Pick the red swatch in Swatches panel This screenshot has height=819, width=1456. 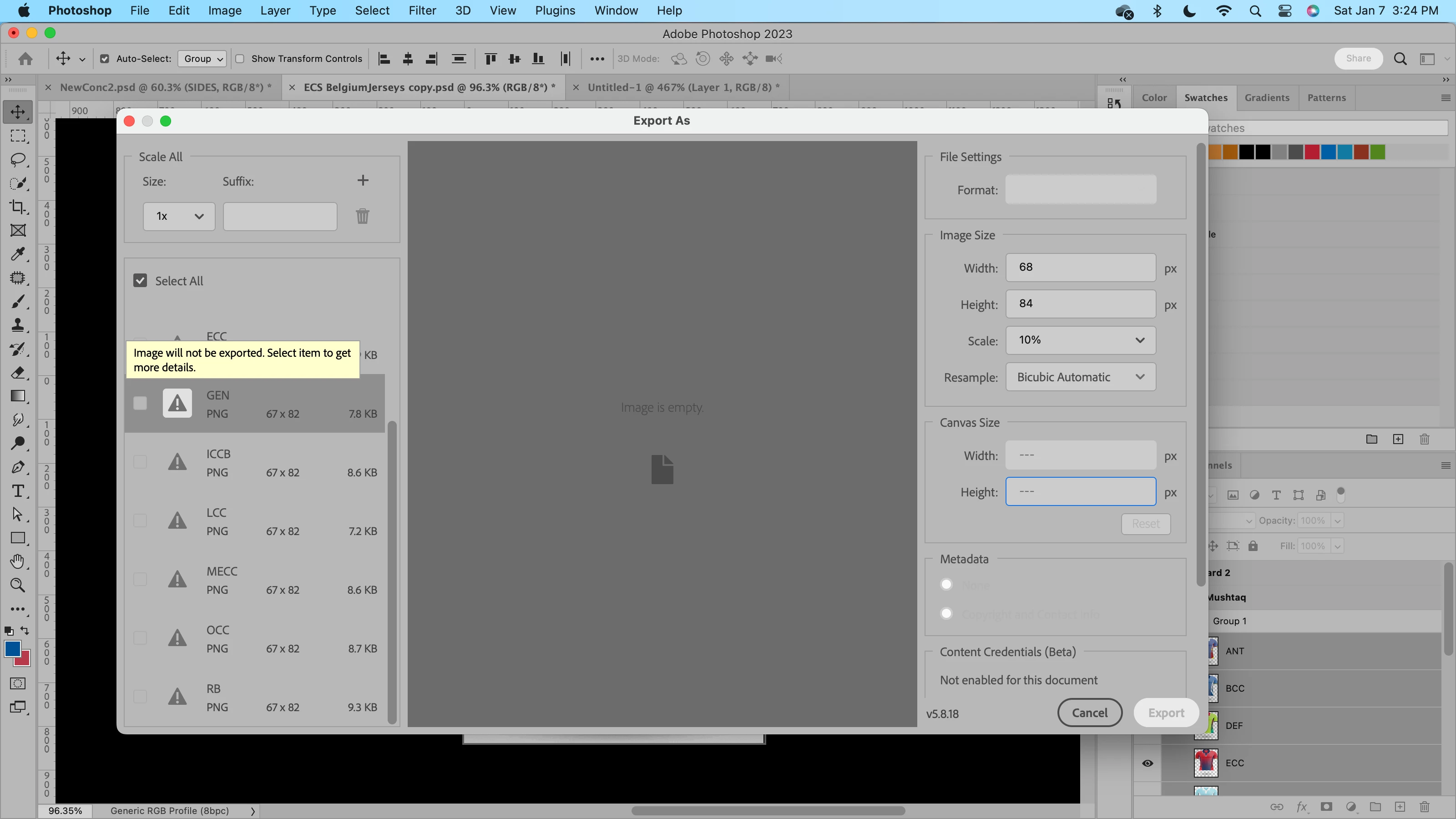pos(1312,152)
